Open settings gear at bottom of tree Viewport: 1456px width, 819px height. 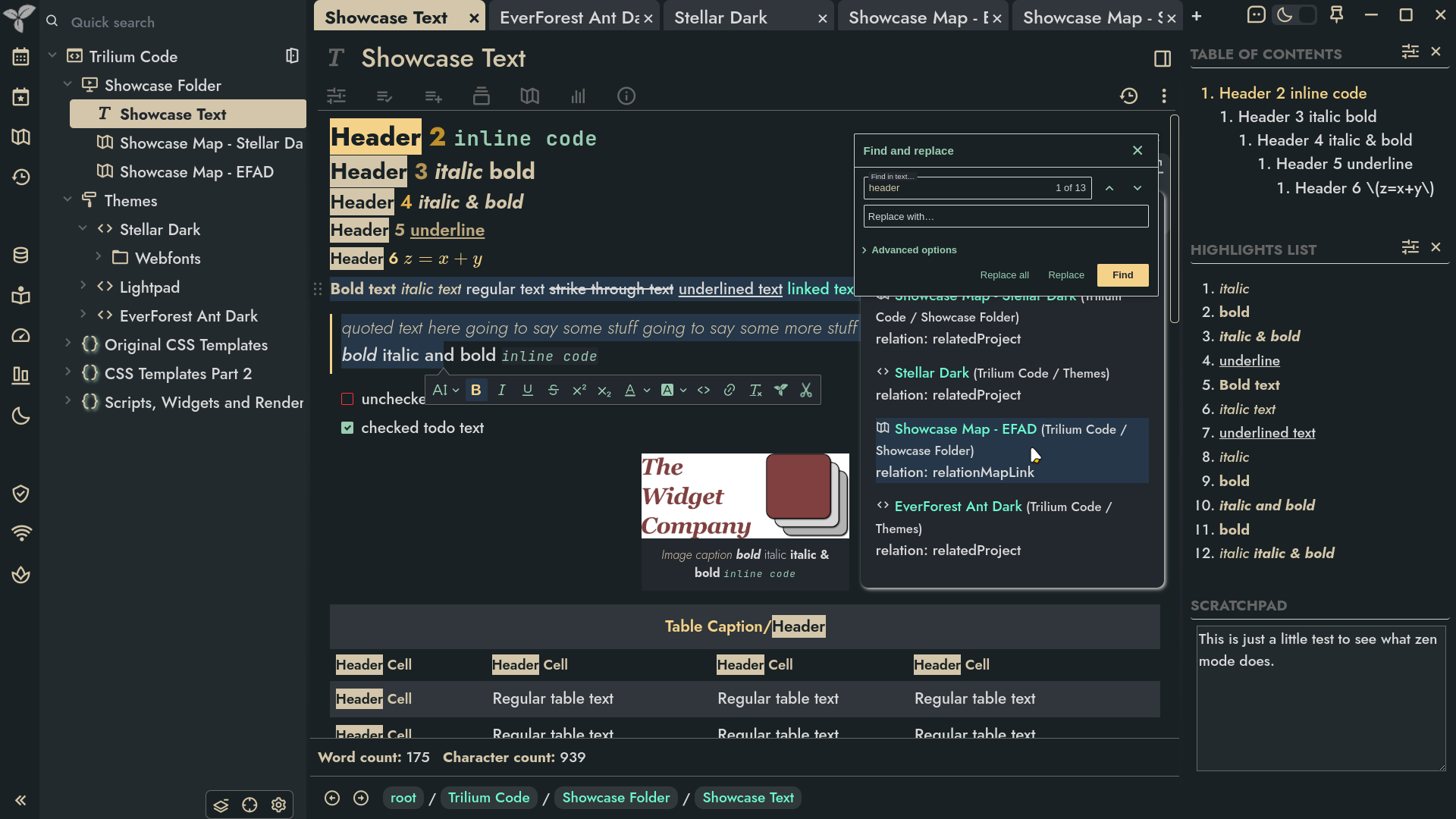coord(279,805)
